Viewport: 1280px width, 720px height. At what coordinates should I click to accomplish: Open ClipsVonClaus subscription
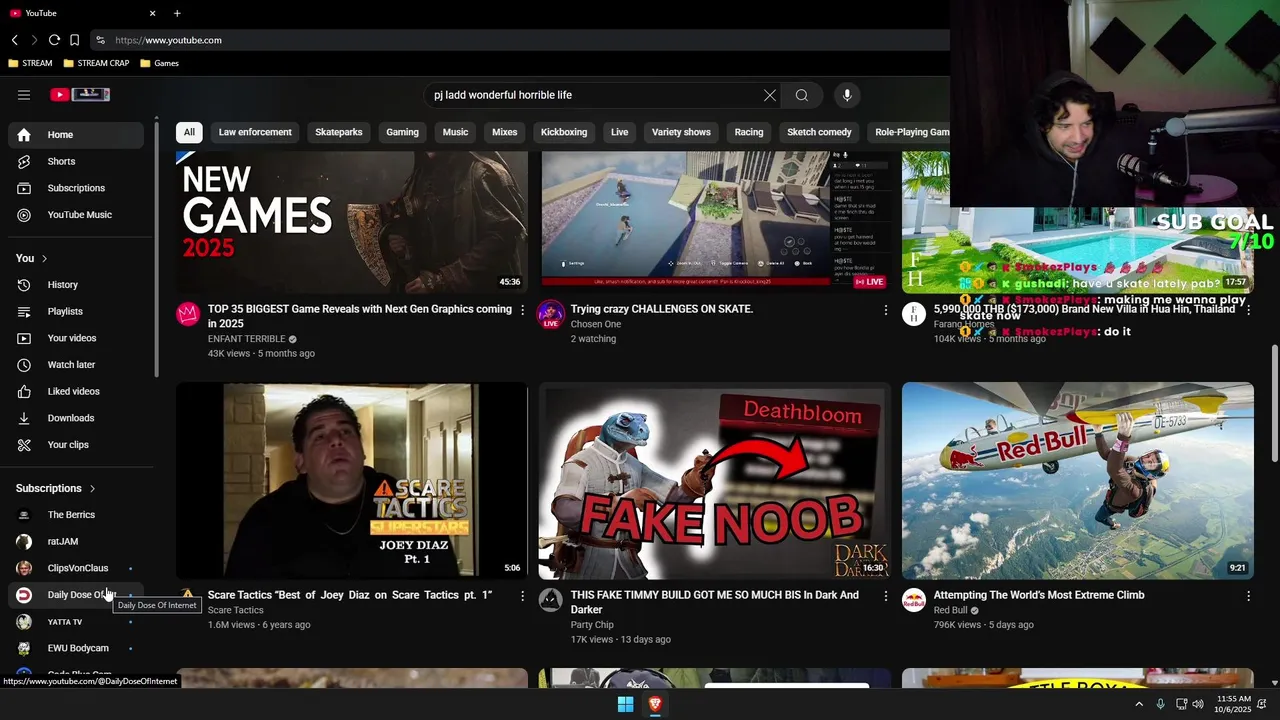(76, 568)
